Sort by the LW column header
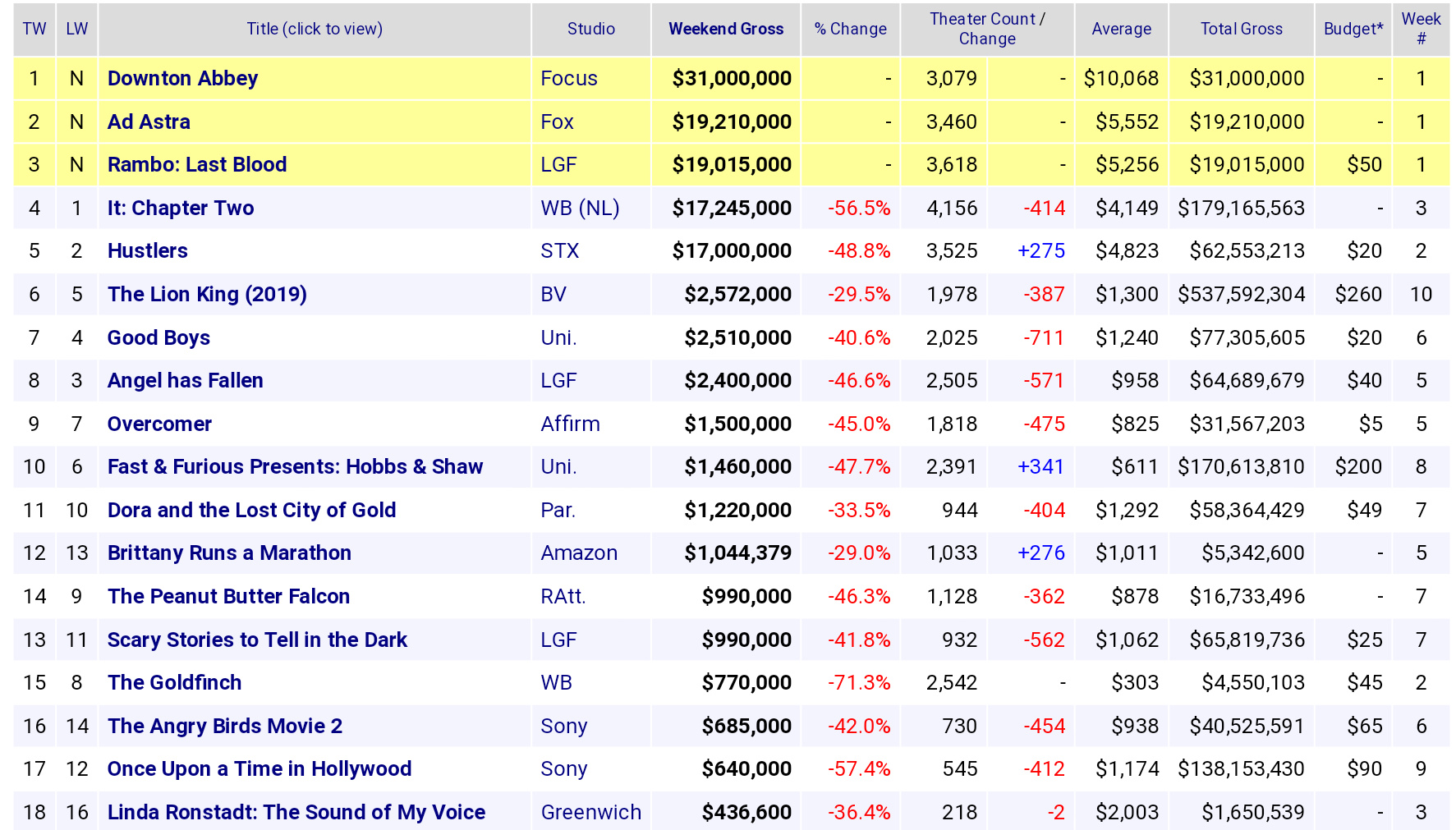 coord(77,29)
